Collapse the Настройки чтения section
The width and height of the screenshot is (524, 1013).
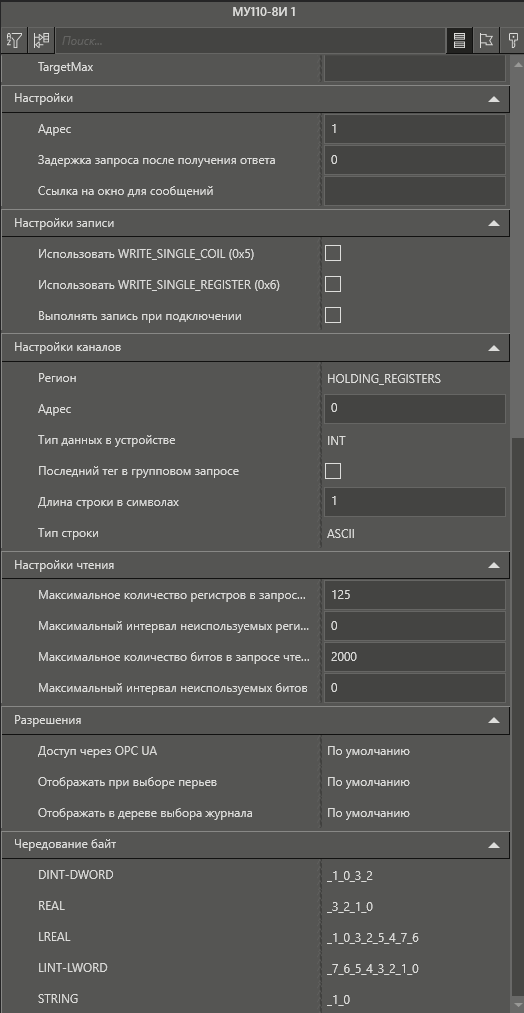tap(494, 565)
